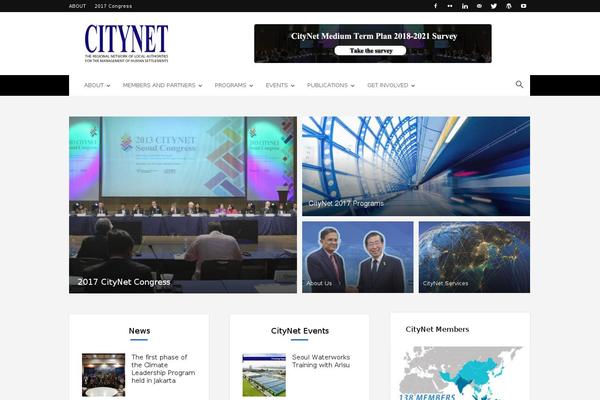Viewport: 600px width, 400px height.
Task: Open the search magnifier icon
Action: pos(519,84)
